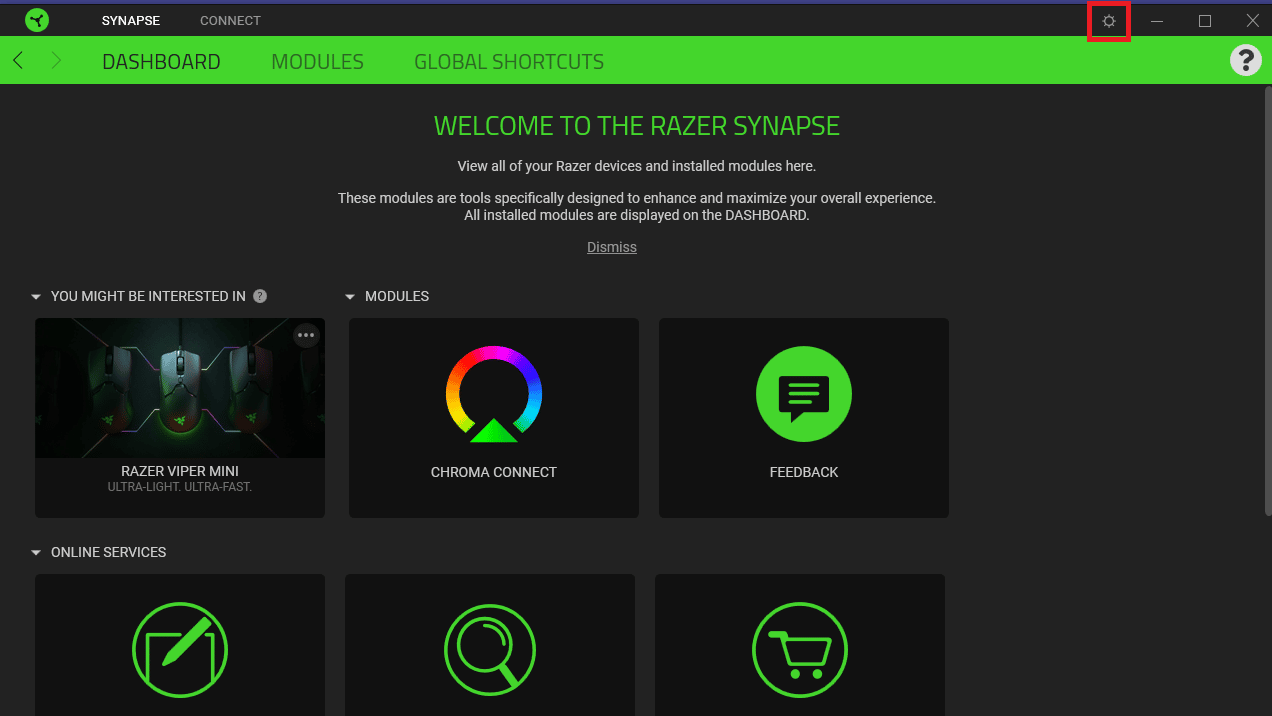
Task: Open the shopping cart online service
Action: tap(800, 650)
